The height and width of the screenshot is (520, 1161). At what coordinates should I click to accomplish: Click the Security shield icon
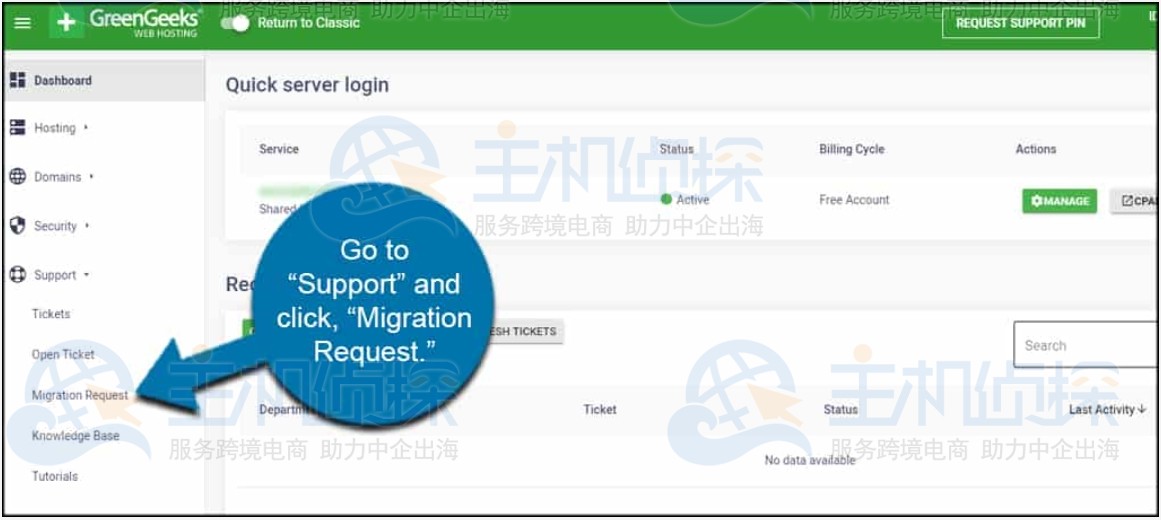(x=17, y=225)
